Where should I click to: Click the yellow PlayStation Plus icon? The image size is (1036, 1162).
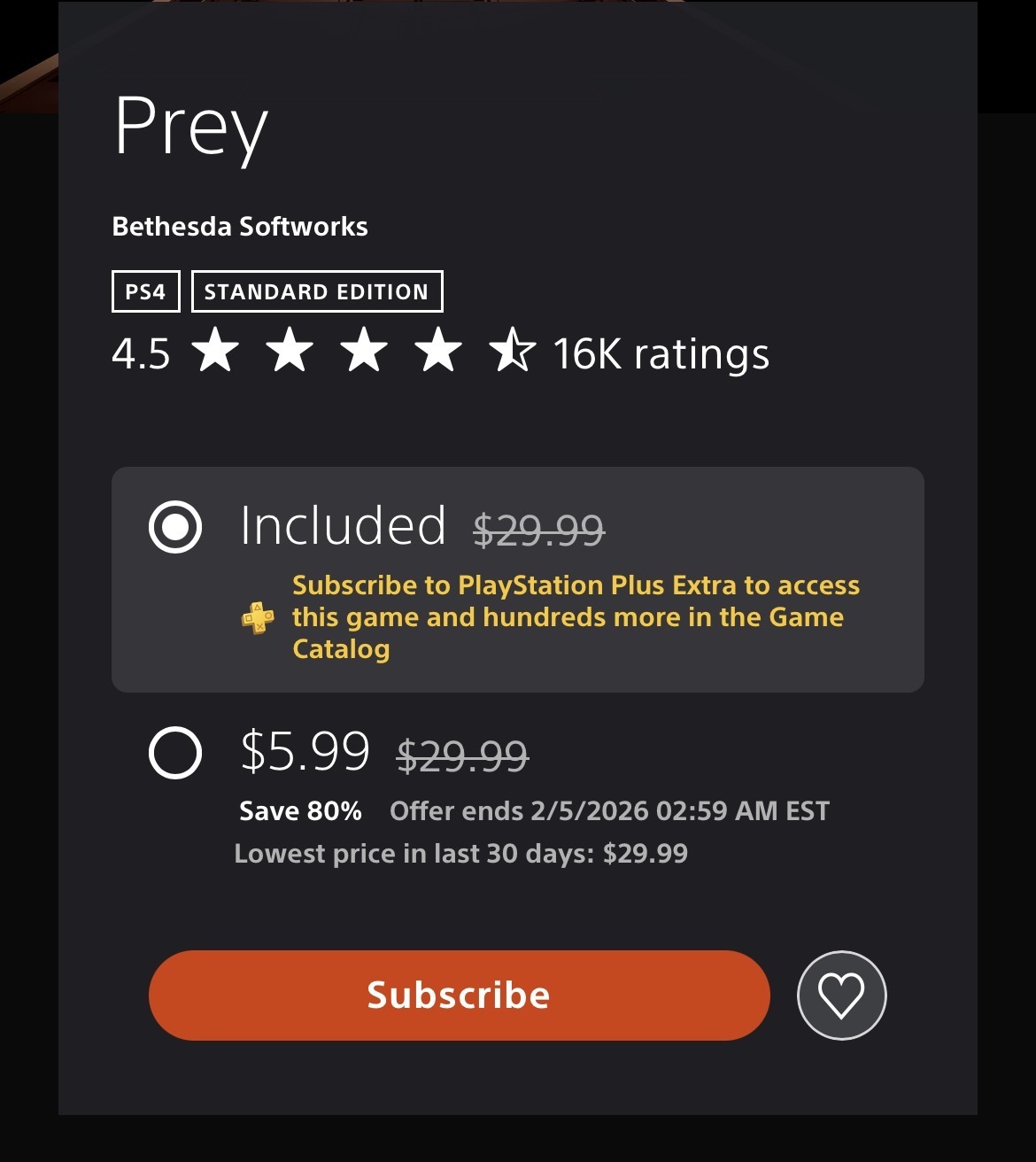click(x=258, y=617)
